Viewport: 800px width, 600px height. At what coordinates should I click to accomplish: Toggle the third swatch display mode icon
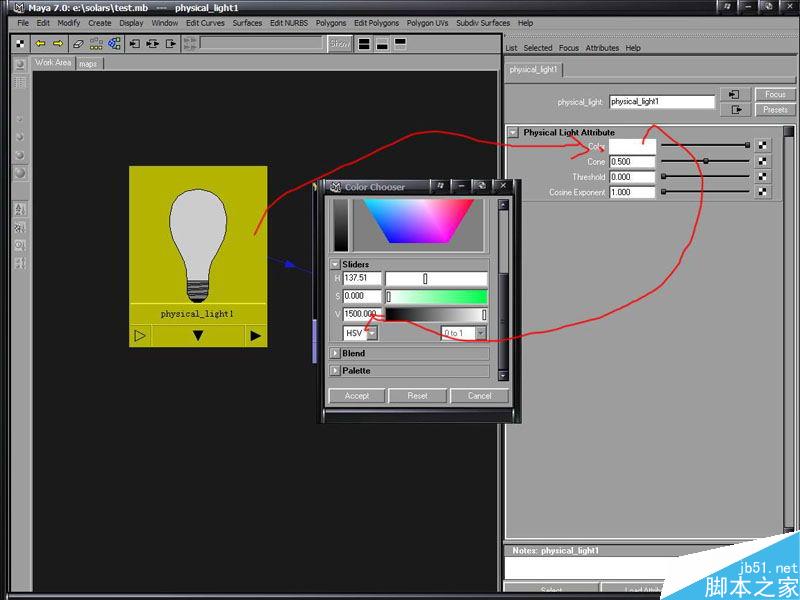point(401,43)
